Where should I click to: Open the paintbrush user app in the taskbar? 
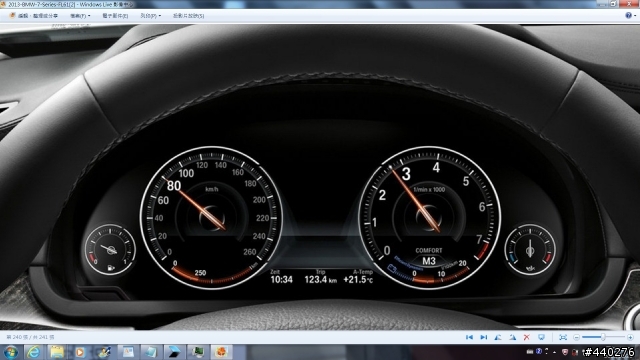[x=104, y=352]
